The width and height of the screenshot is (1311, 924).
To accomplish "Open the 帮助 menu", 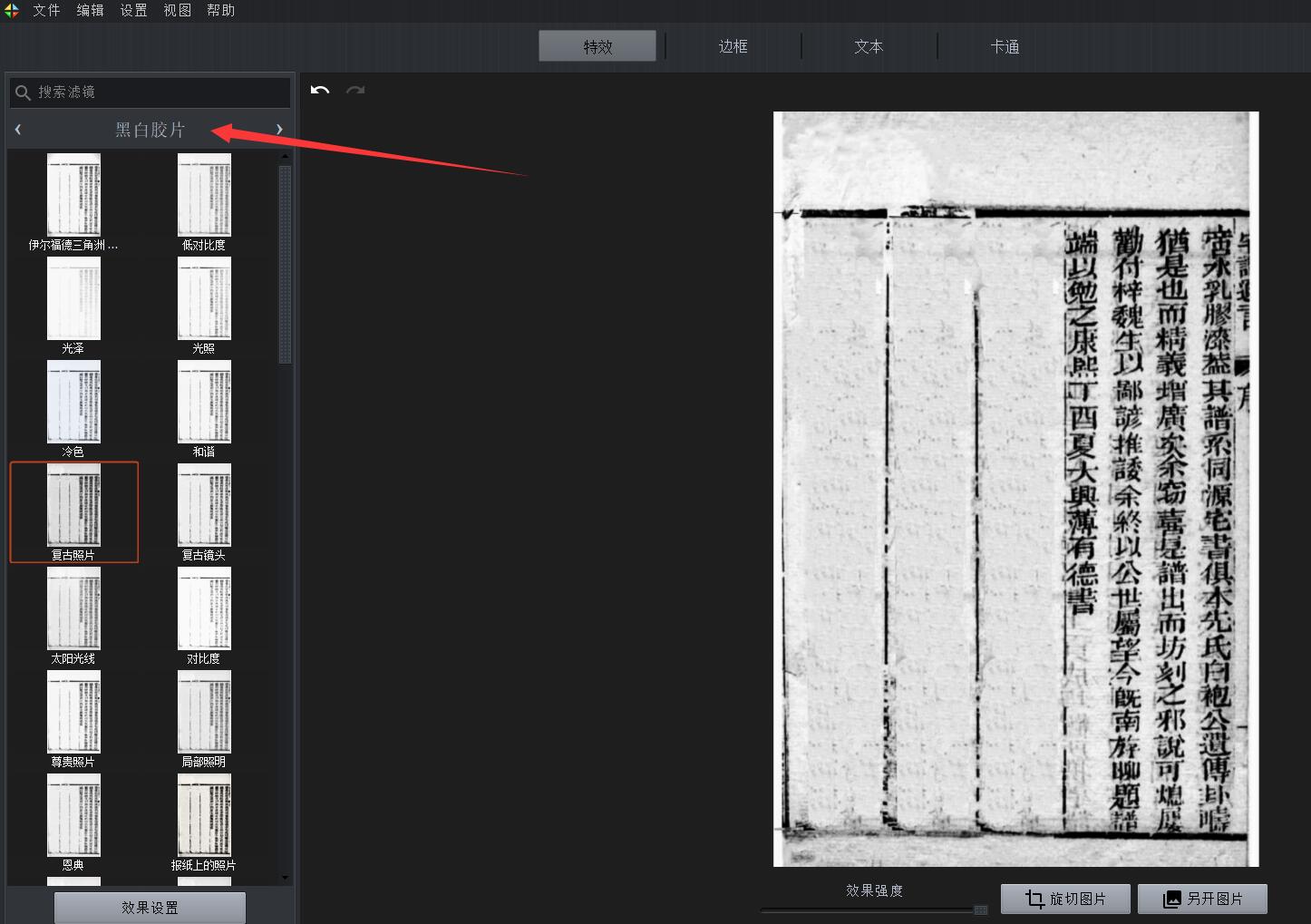I will (x=220, y=10).
